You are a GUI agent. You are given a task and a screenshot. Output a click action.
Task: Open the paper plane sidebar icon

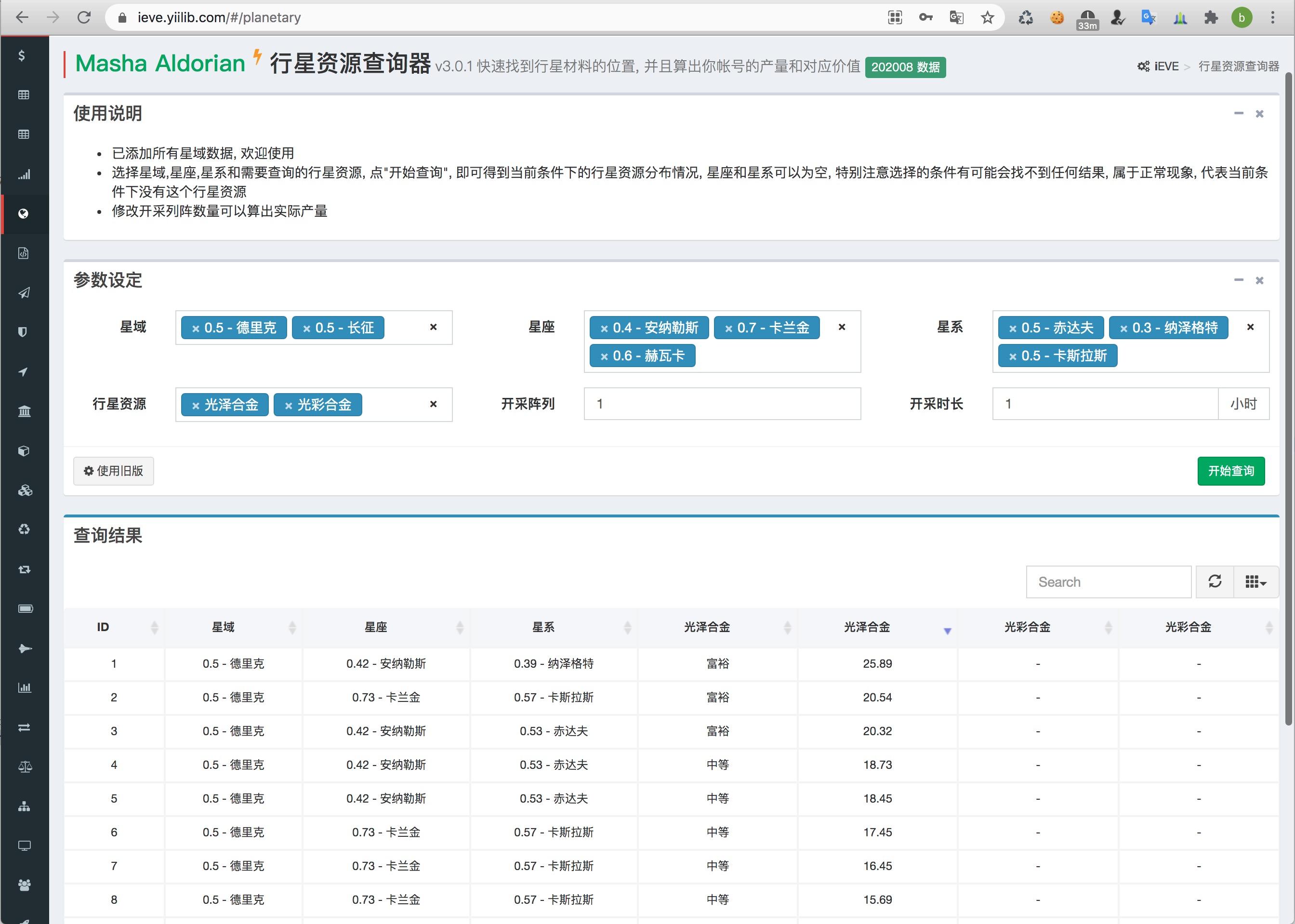click(x=24, y=293)
